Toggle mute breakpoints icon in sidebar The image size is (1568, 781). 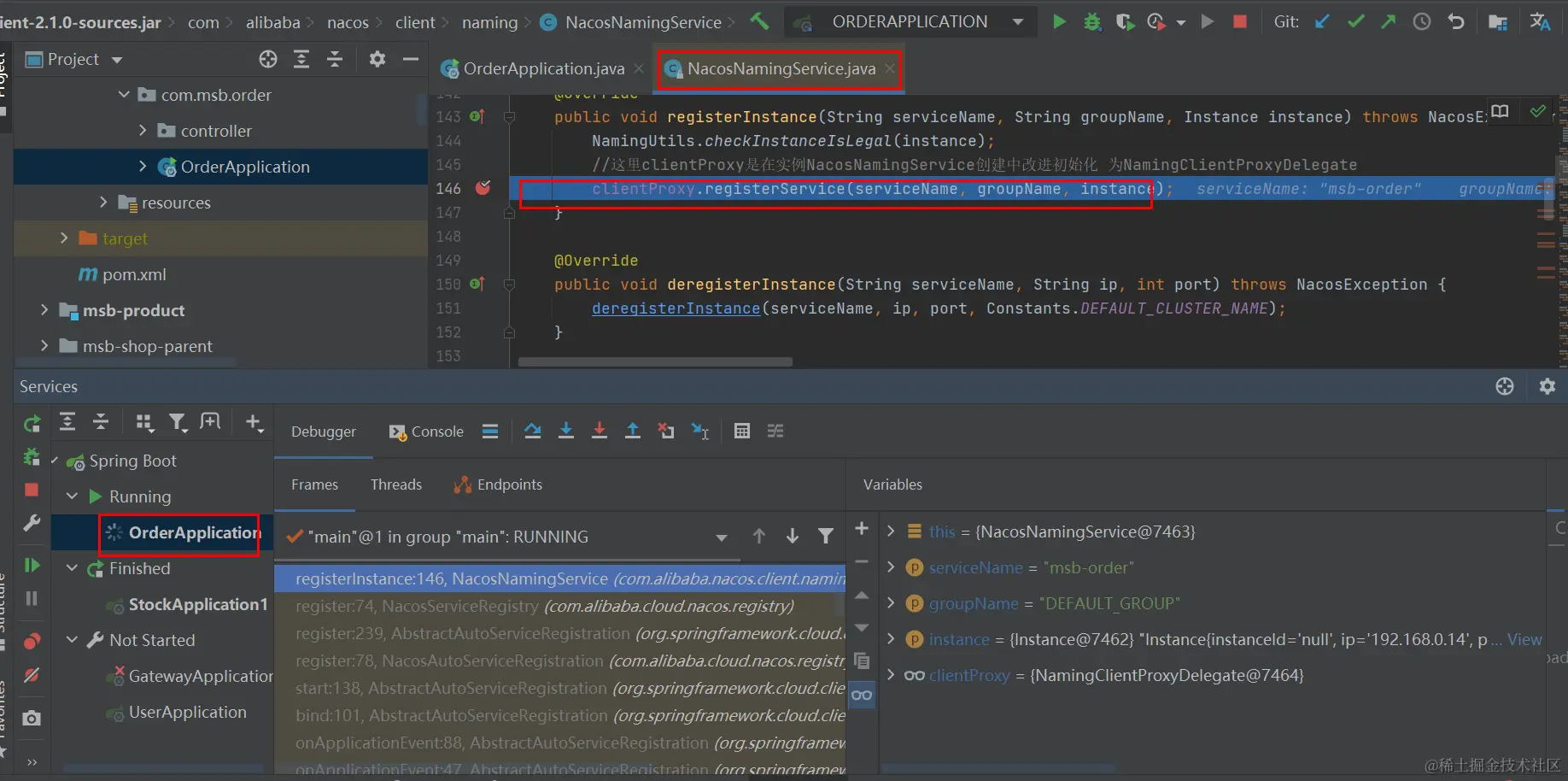tap(32, 675)
